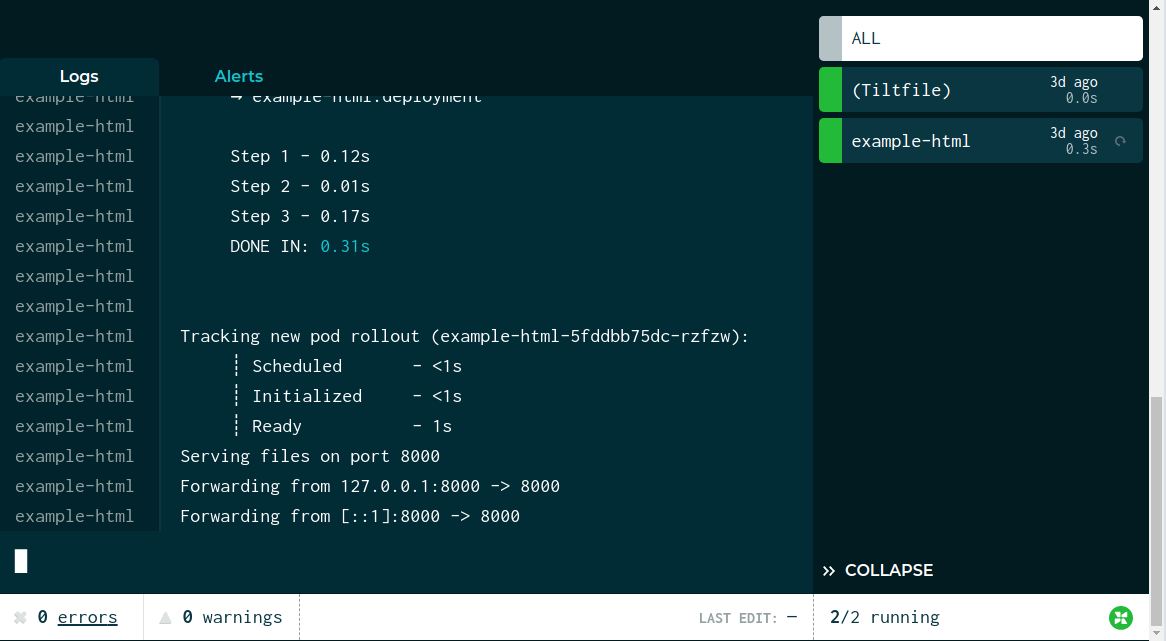This screenshot has width=1166, height=641.
Task: Click the warnings triangle icon
Action: point(165,617)
